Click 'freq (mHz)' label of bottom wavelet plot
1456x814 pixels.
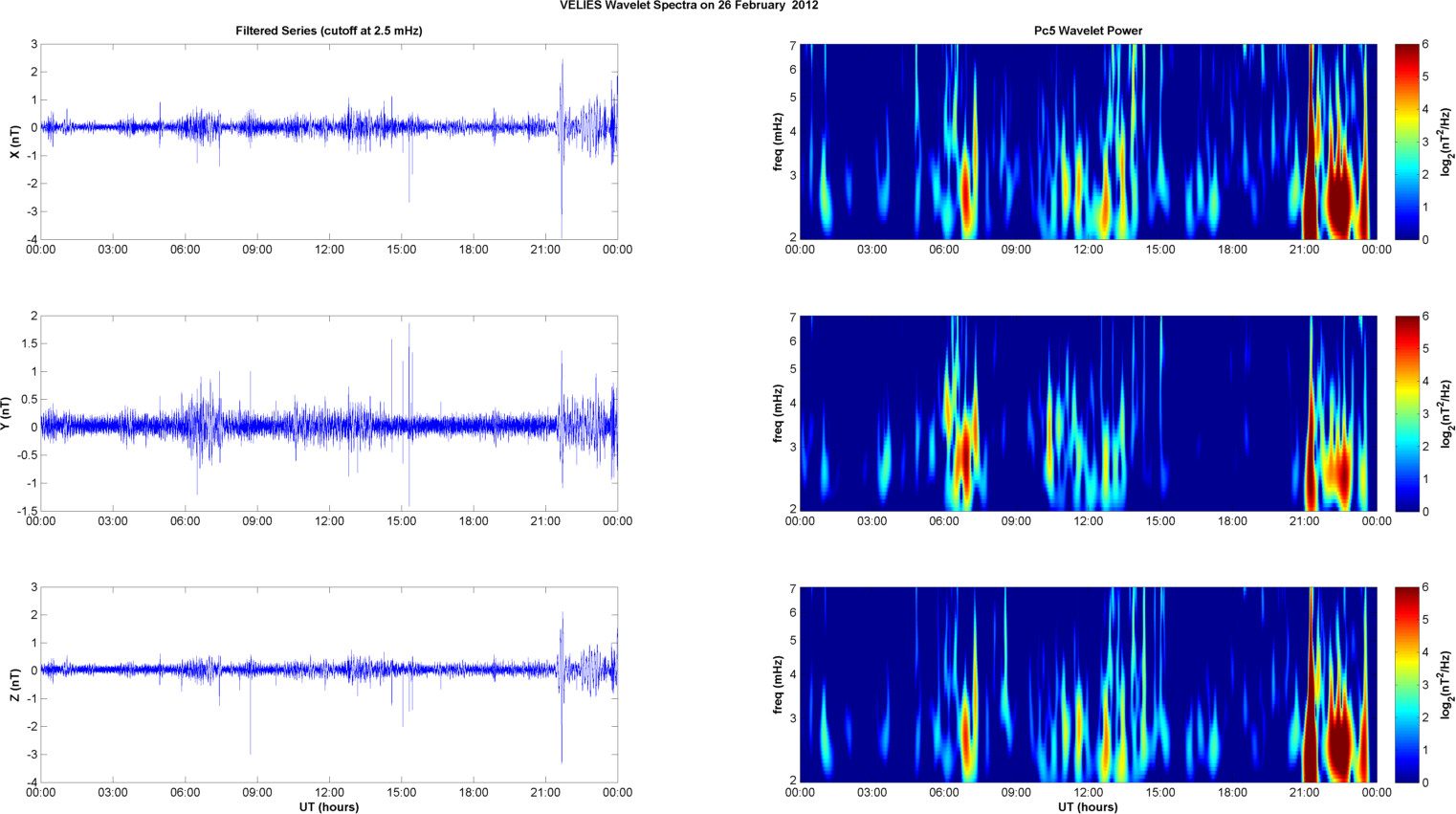click(x=778, y=685)
